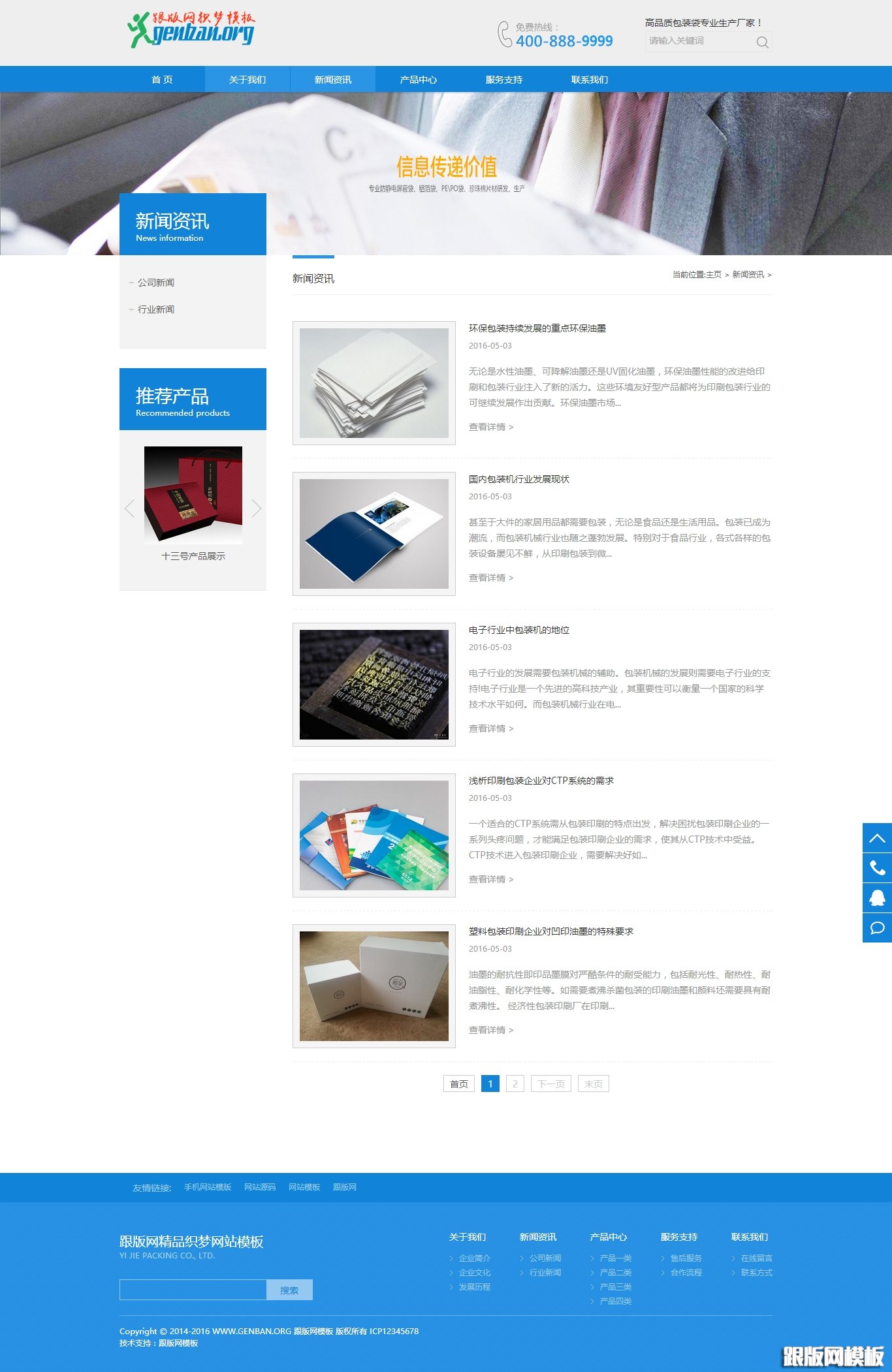
Task: Click footer link 产品四类
Action: pyautogui.click(x=616, y=1302)
